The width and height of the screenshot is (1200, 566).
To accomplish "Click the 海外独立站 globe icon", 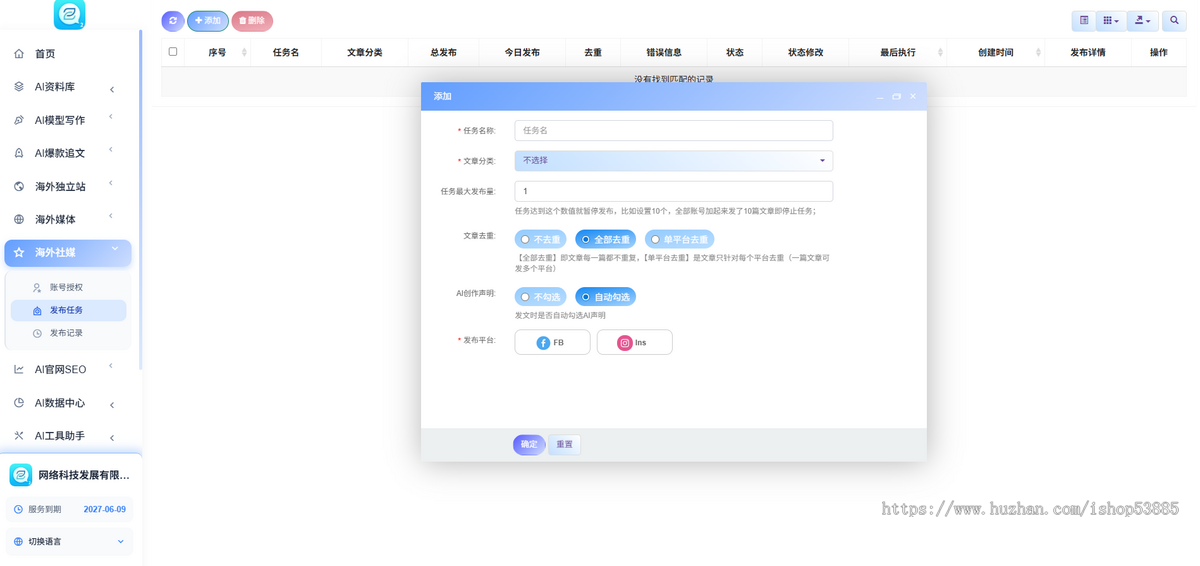I will [x=19, y=186].
